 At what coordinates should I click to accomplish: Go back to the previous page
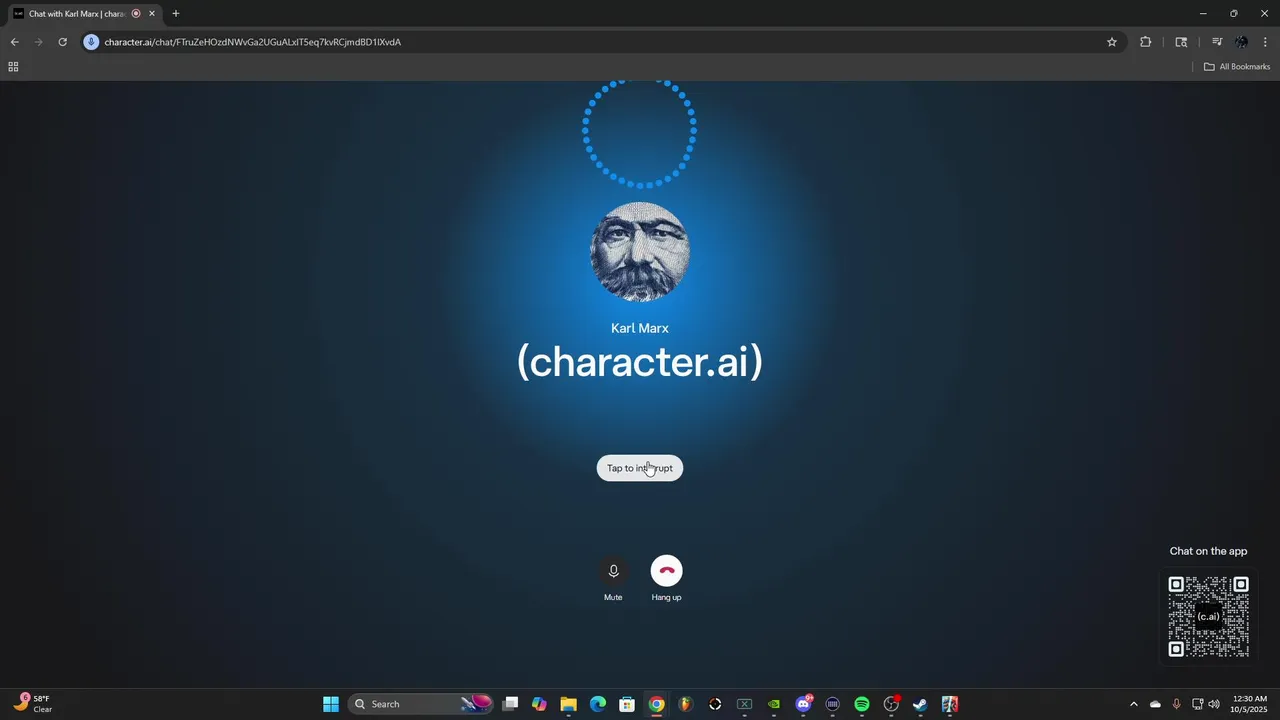pyautogui.click(x=14, y=42)
